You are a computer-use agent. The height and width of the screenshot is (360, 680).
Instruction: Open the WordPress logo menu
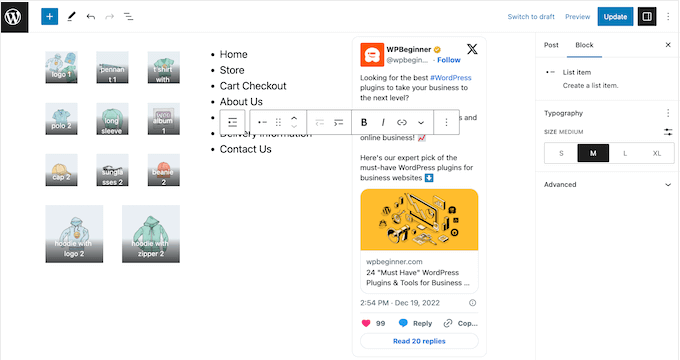pyautogui.click(x=14, y=17)
